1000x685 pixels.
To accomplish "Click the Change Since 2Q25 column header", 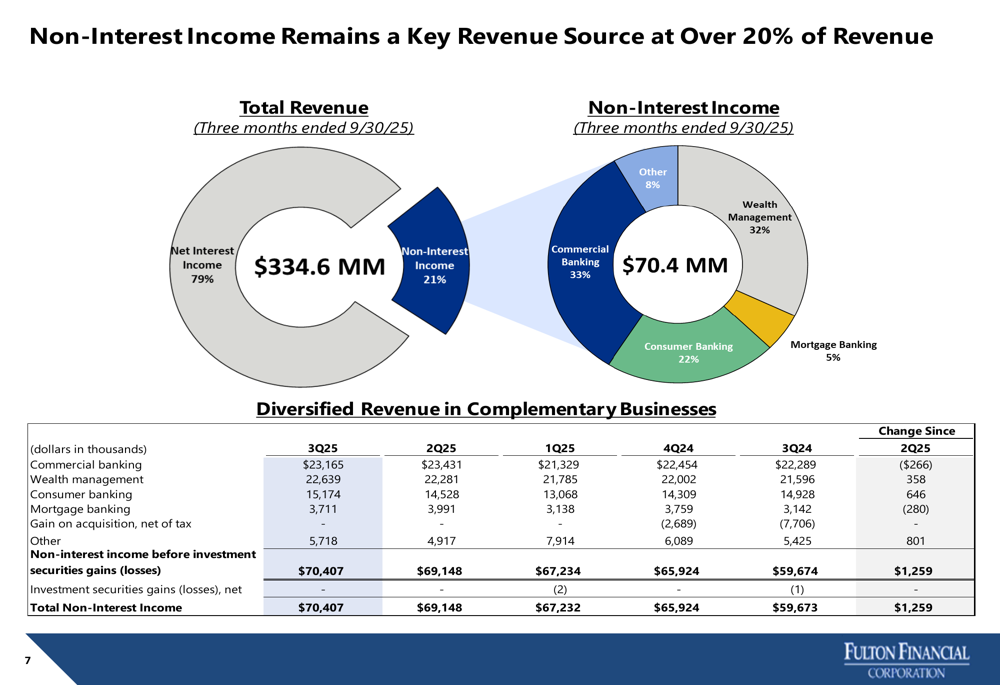I will click(x=916, y=439).
